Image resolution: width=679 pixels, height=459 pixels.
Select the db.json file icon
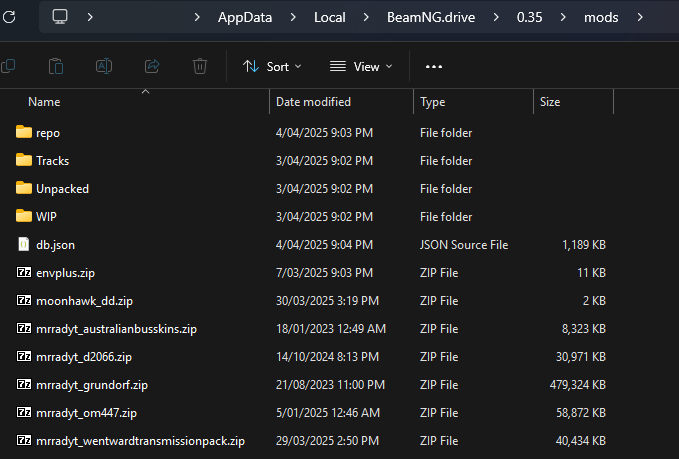click(x=24, y=244)
